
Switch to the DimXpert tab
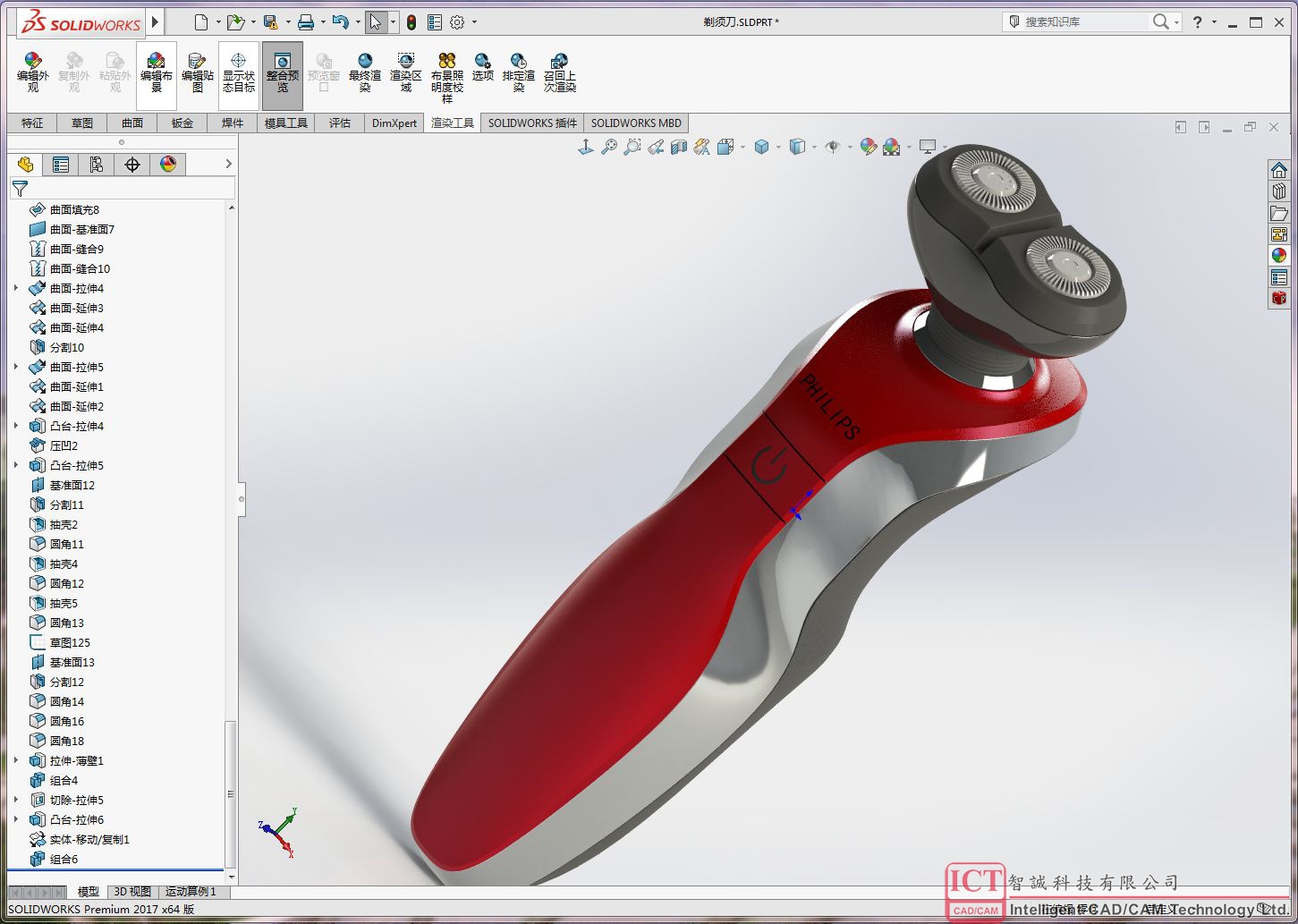click(394, 123)
